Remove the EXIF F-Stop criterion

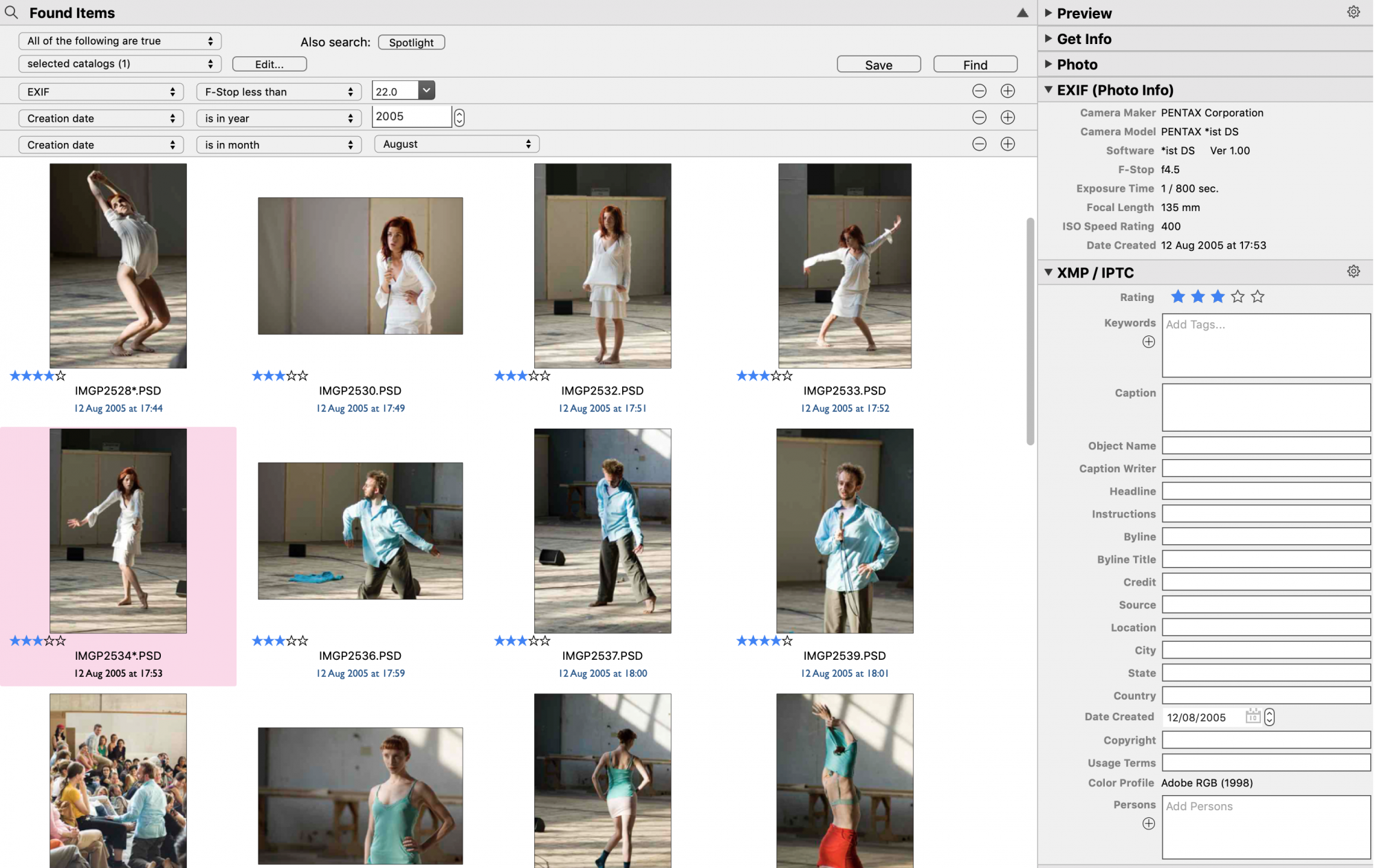[x=979, y=91]
